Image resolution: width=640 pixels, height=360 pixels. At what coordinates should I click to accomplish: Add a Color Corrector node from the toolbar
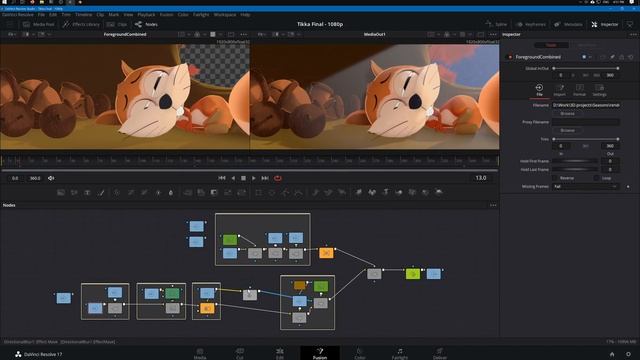117,192
